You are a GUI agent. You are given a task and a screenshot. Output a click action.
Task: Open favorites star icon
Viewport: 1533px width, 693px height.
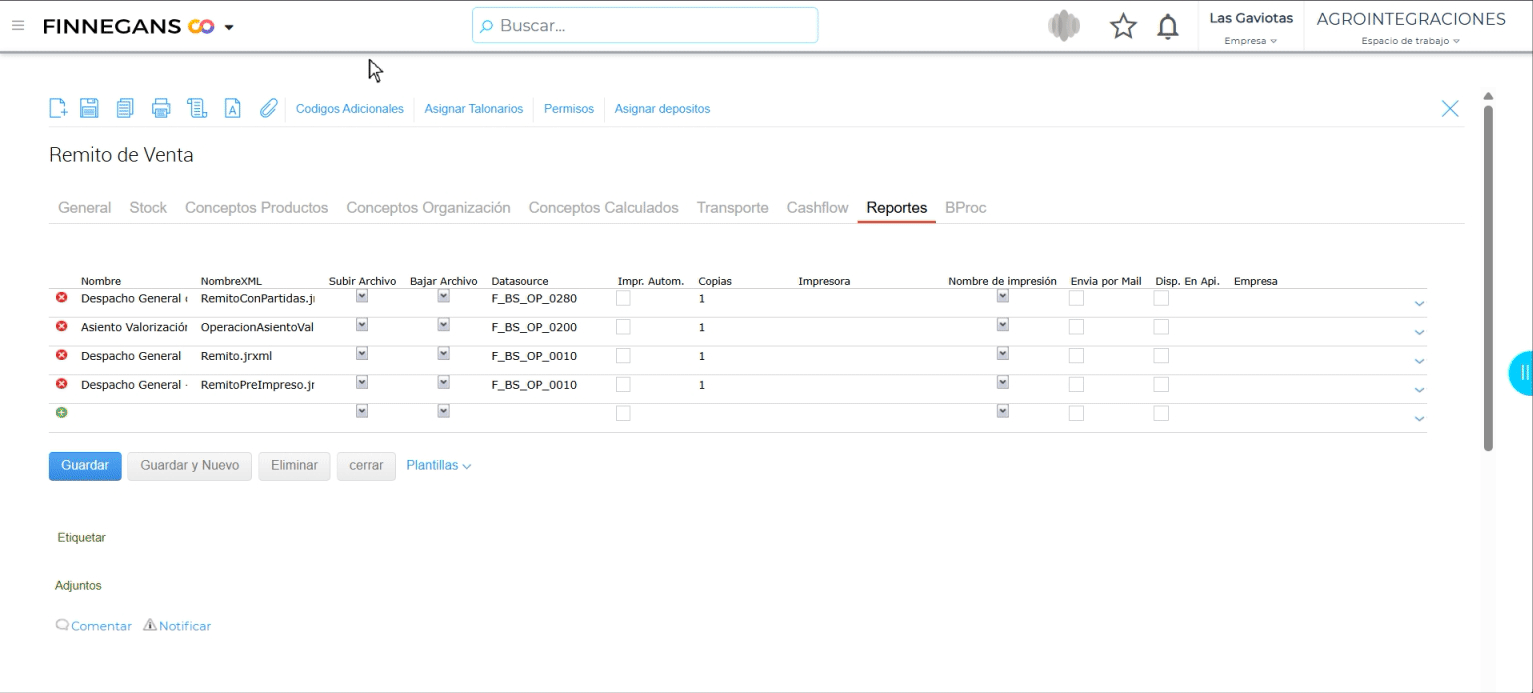[x=1124, y=26]
